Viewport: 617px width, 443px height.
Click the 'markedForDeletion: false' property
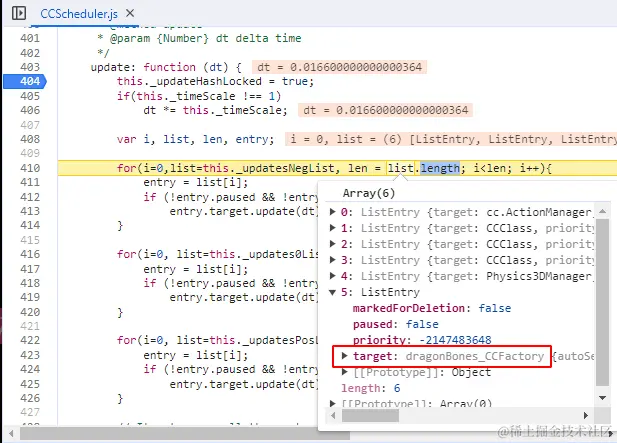click(432, 308)
